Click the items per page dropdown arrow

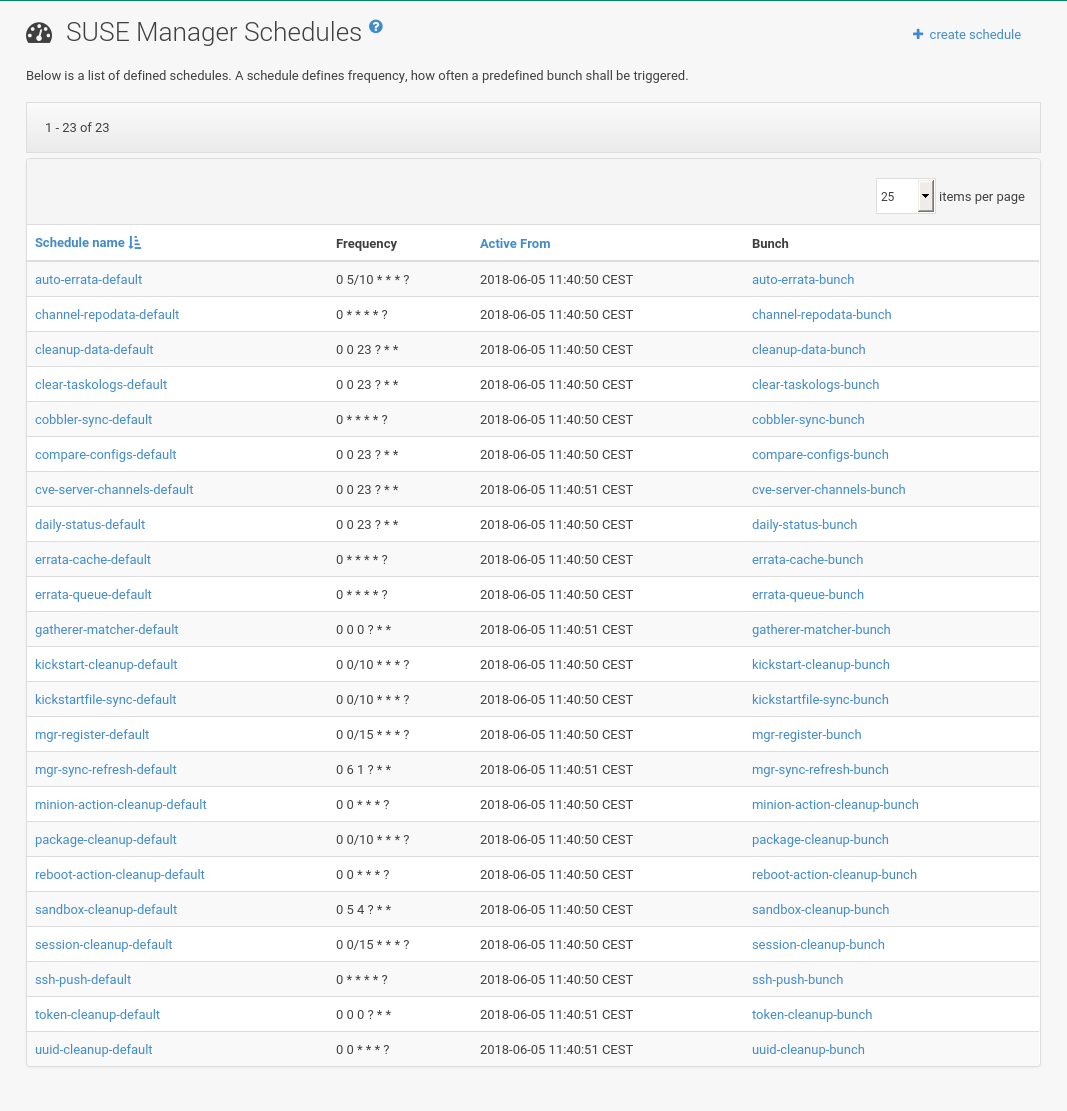click(x=925, y=195)
